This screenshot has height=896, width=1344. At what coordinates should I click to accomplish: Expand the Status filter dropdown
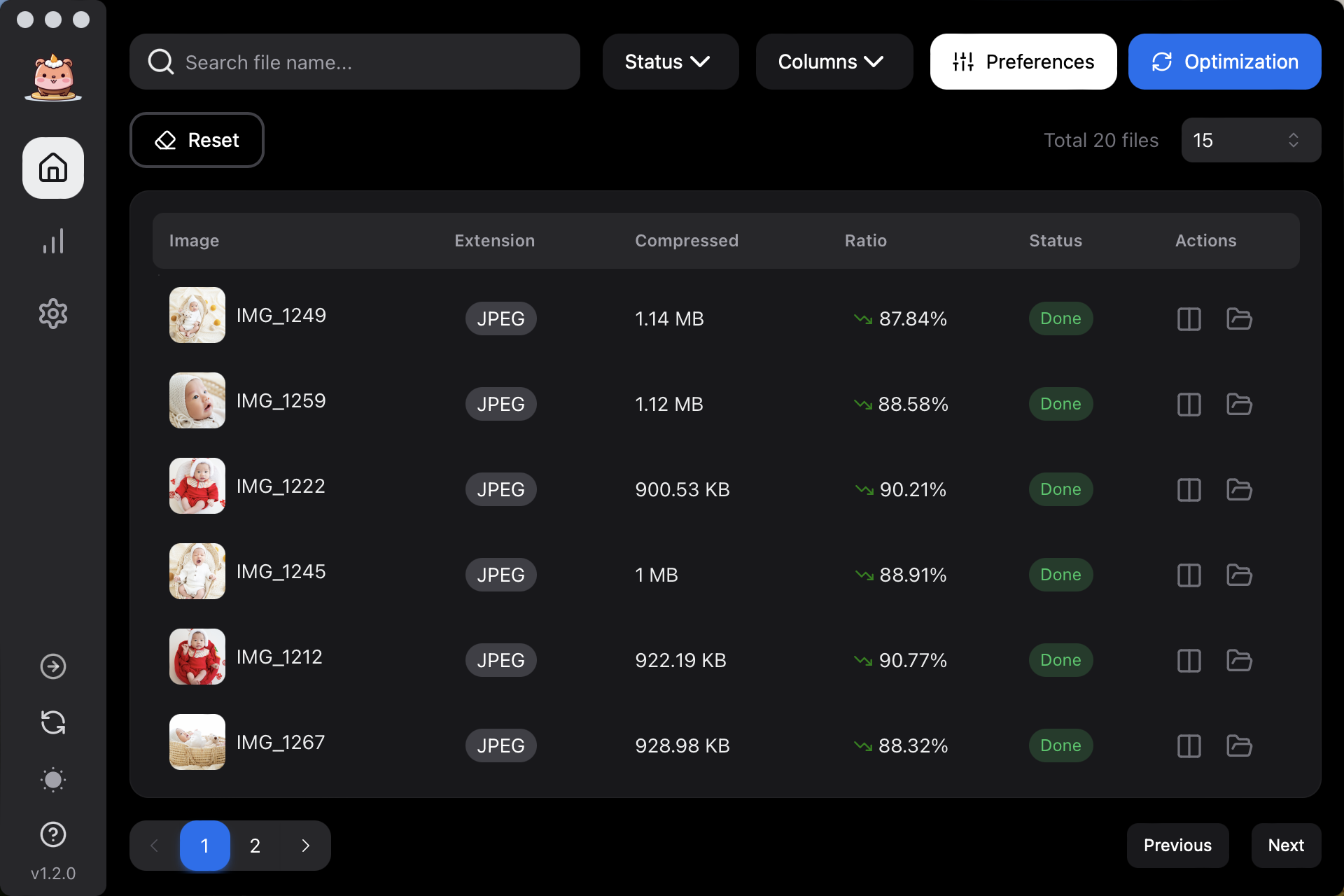670,62
